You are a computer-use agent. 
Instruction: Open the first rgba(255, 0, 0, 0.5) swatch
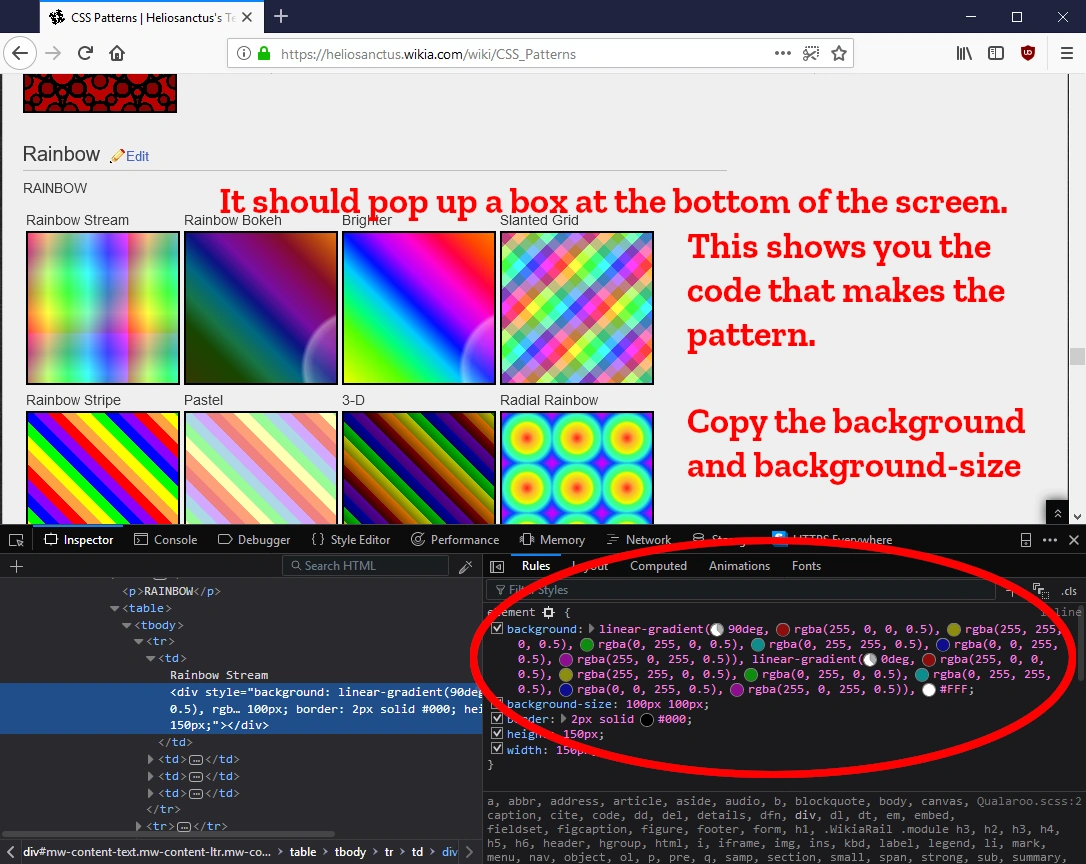[x=783, y=629]
